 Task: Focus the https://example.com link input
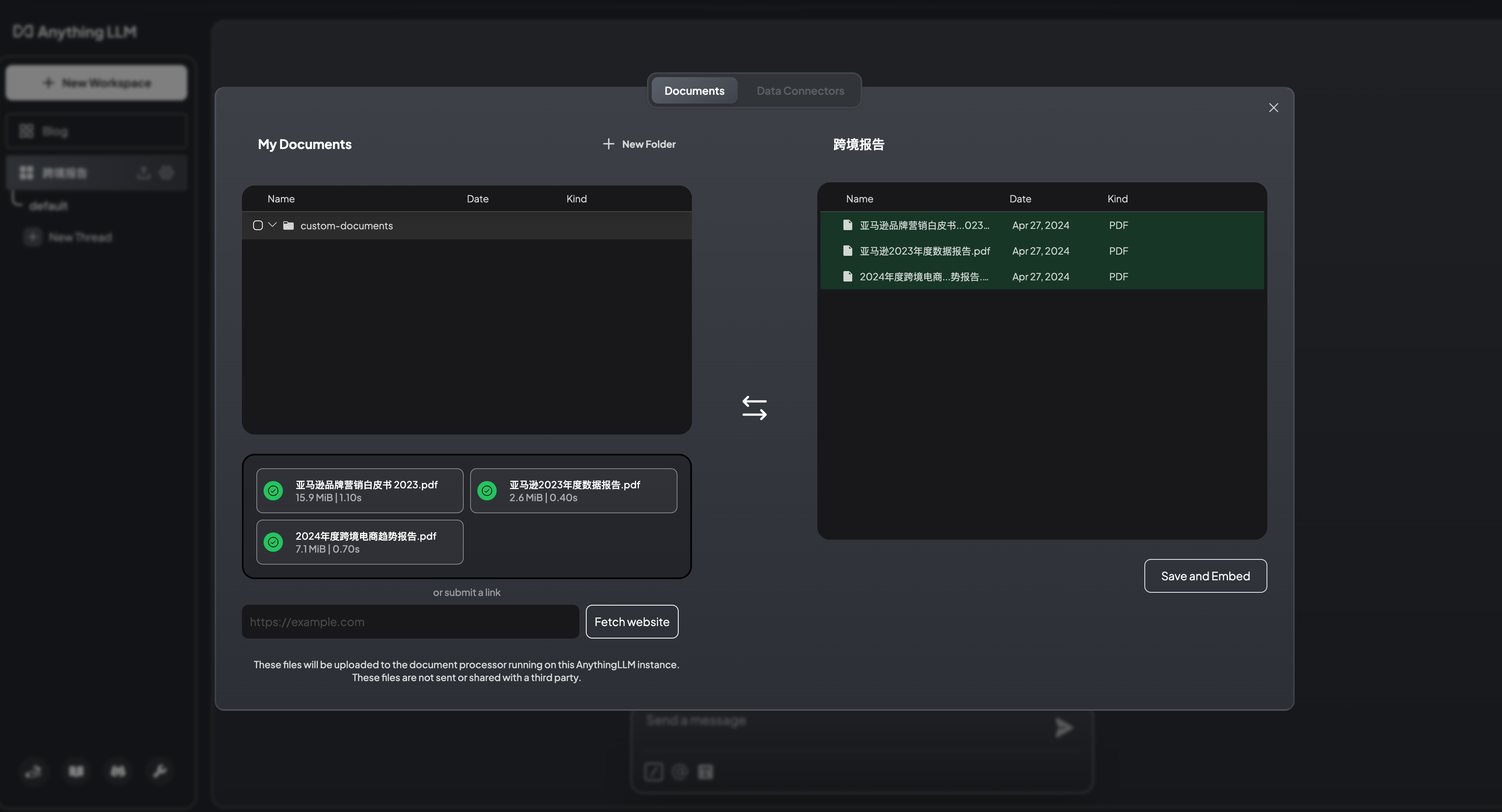[x=411, y=622]
